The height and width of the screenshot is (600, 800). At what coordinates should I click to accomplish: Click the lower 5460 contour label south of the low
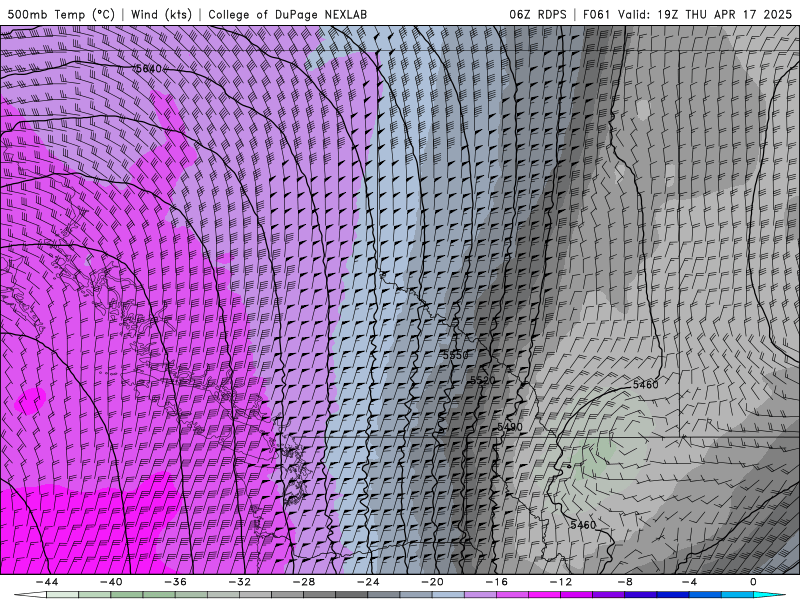coord(583,525)
